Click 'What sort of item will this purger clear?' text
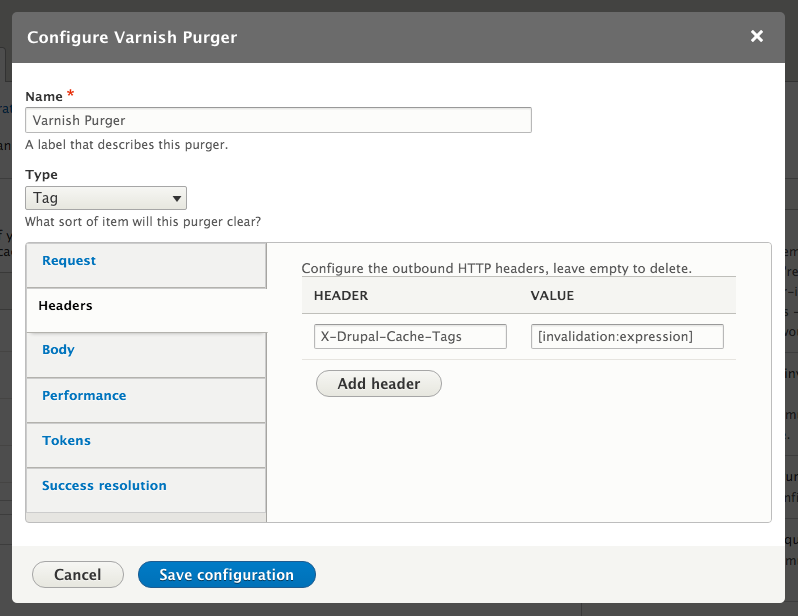 pos(143,222)
